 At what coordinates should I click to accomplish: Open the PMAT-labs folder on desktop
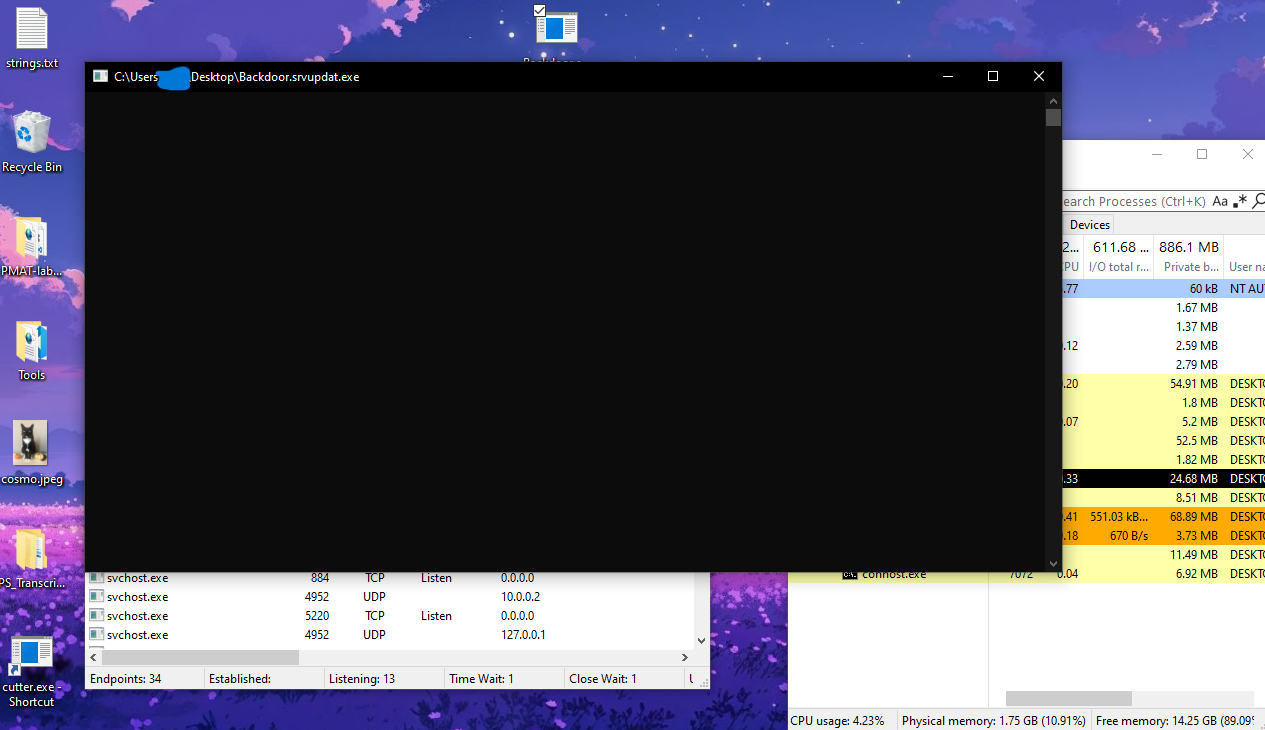coord(32,240)
